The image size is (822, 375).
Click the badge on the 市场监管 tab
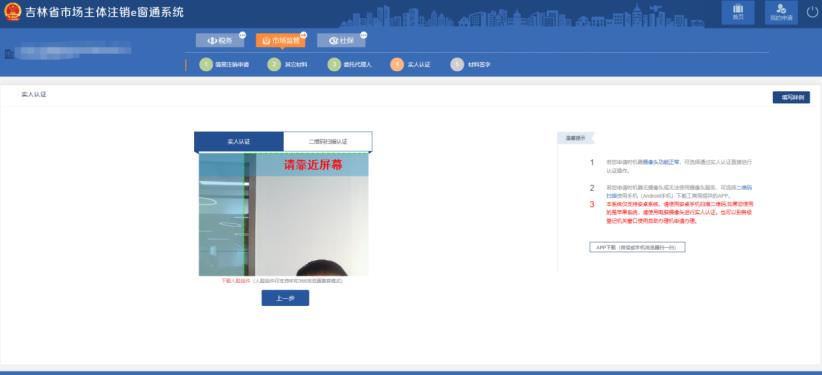point(303,35)
